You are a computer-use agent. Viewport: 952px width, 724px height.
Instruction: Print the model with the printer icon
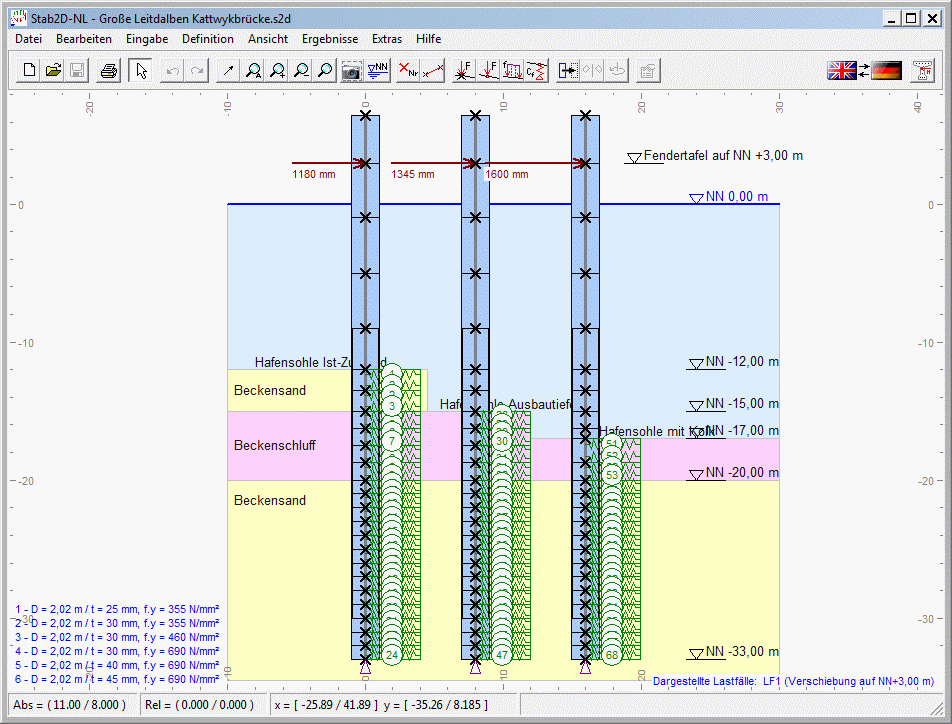pyautogui.click(x=109, y=71)
